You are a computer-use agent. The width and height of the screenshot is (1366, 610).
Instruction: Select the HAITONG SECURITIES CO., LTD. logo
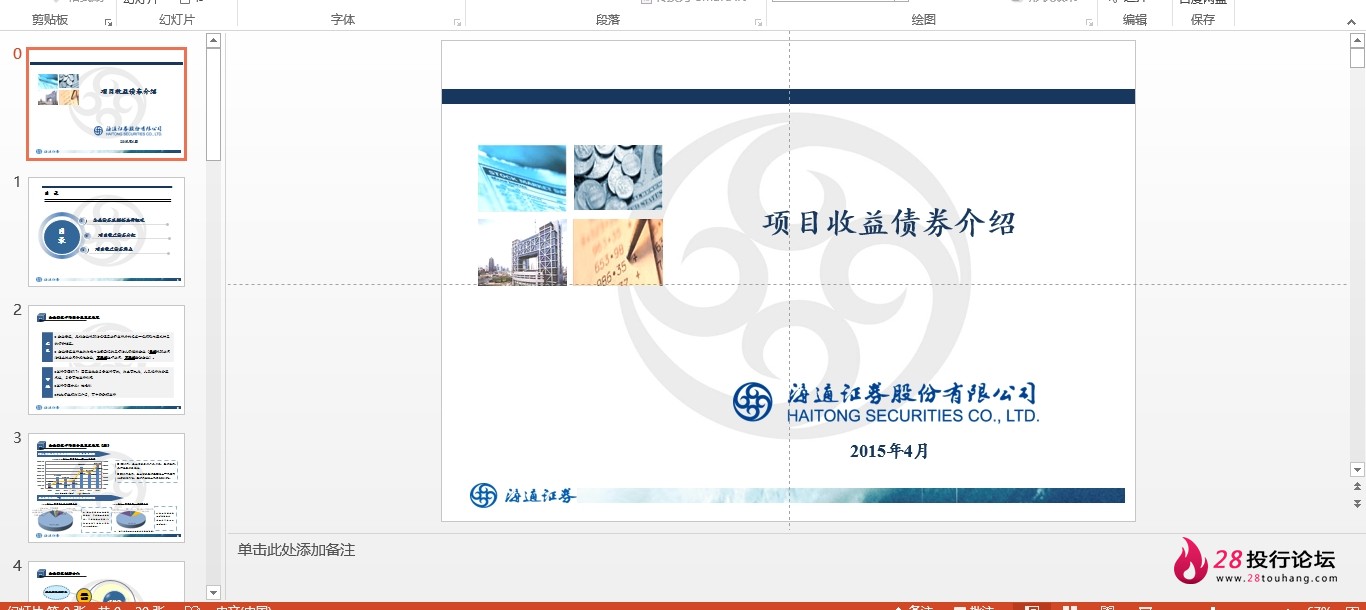click(x=886, y=403)
